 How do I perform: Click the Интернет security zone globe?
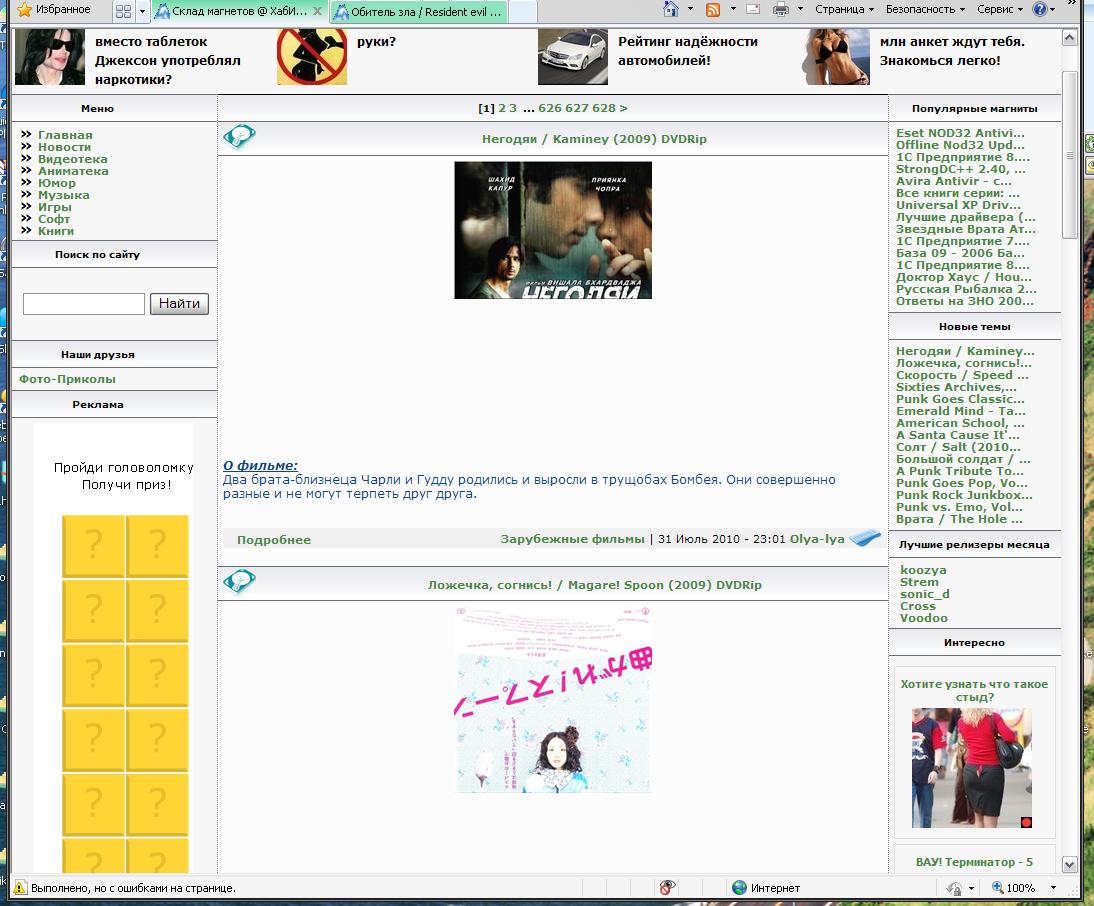point(740,888)
